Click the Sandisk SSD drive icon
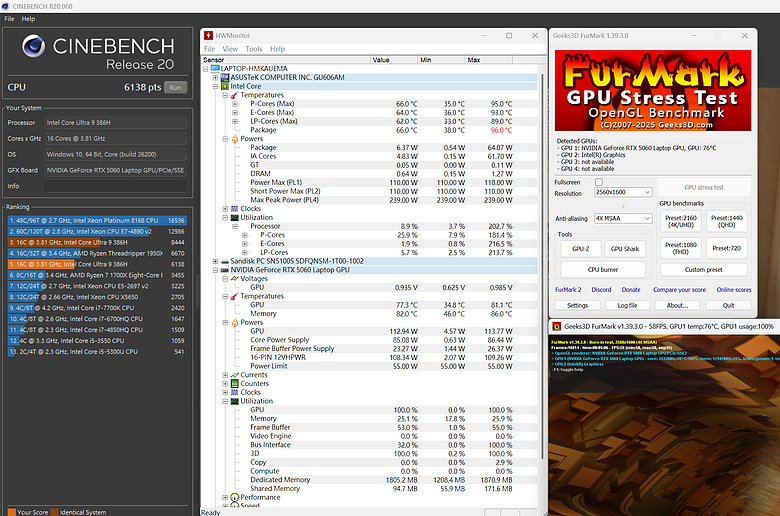Screen dimensions: 780x516 [225, 261]
